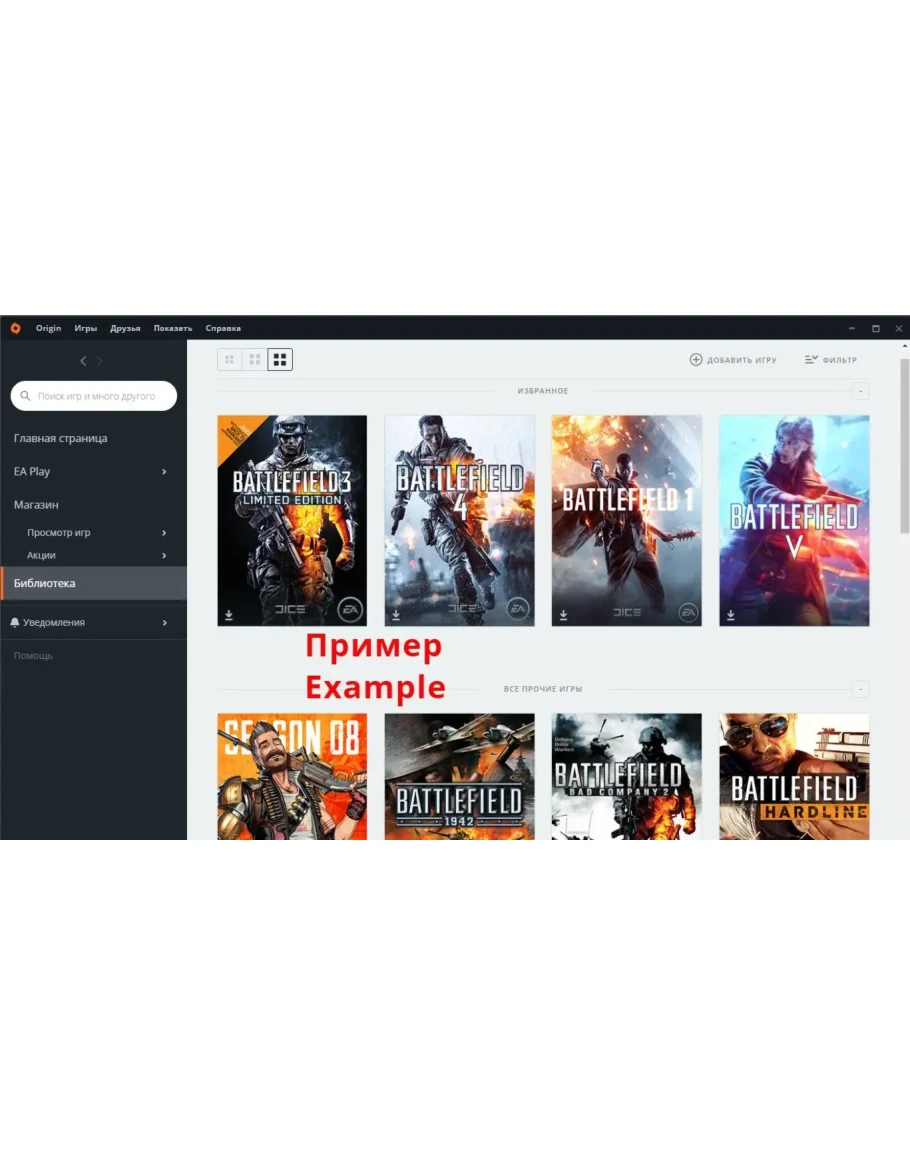This screenshot has width=910, height=1155.
Task: Go to Главная страница home page
Action: [x=60, y=438]
